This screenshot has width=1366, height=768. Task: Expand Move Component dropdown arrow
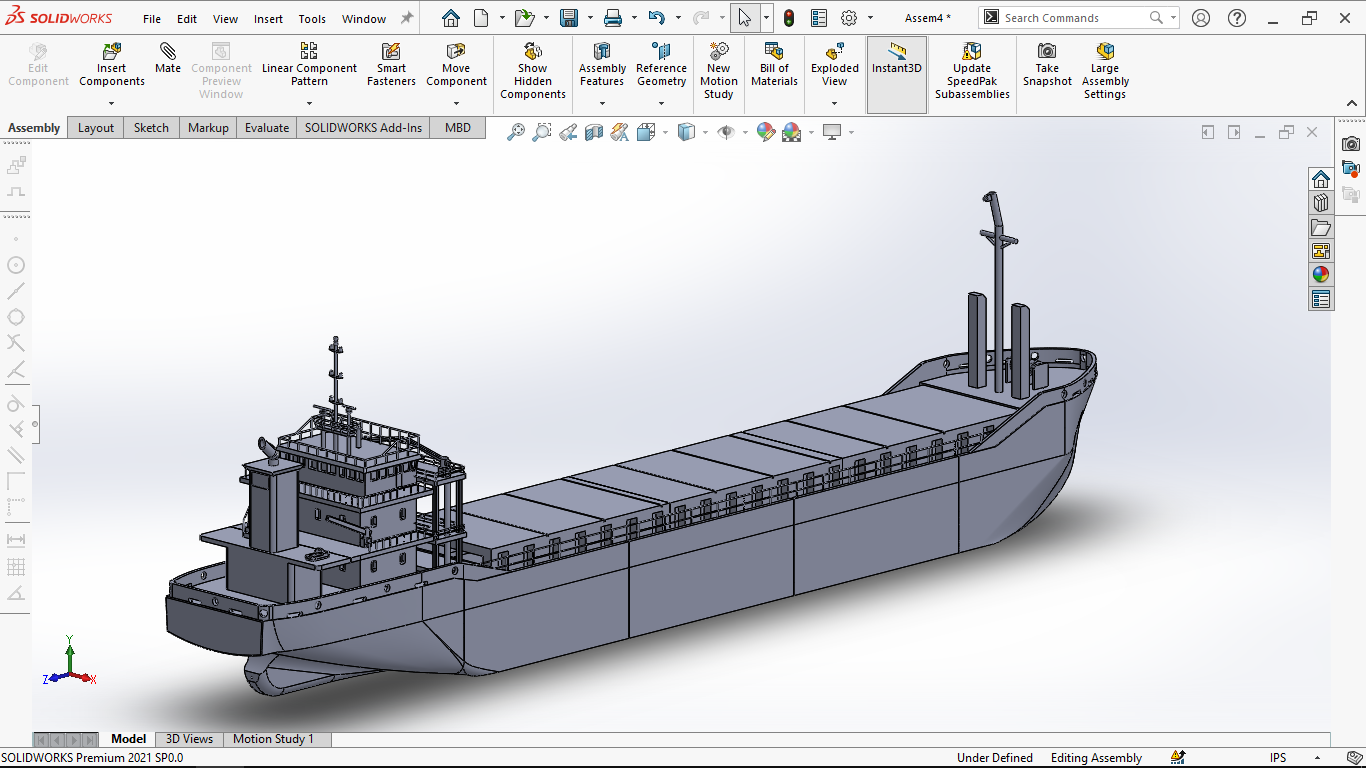(x=456, y=103)
